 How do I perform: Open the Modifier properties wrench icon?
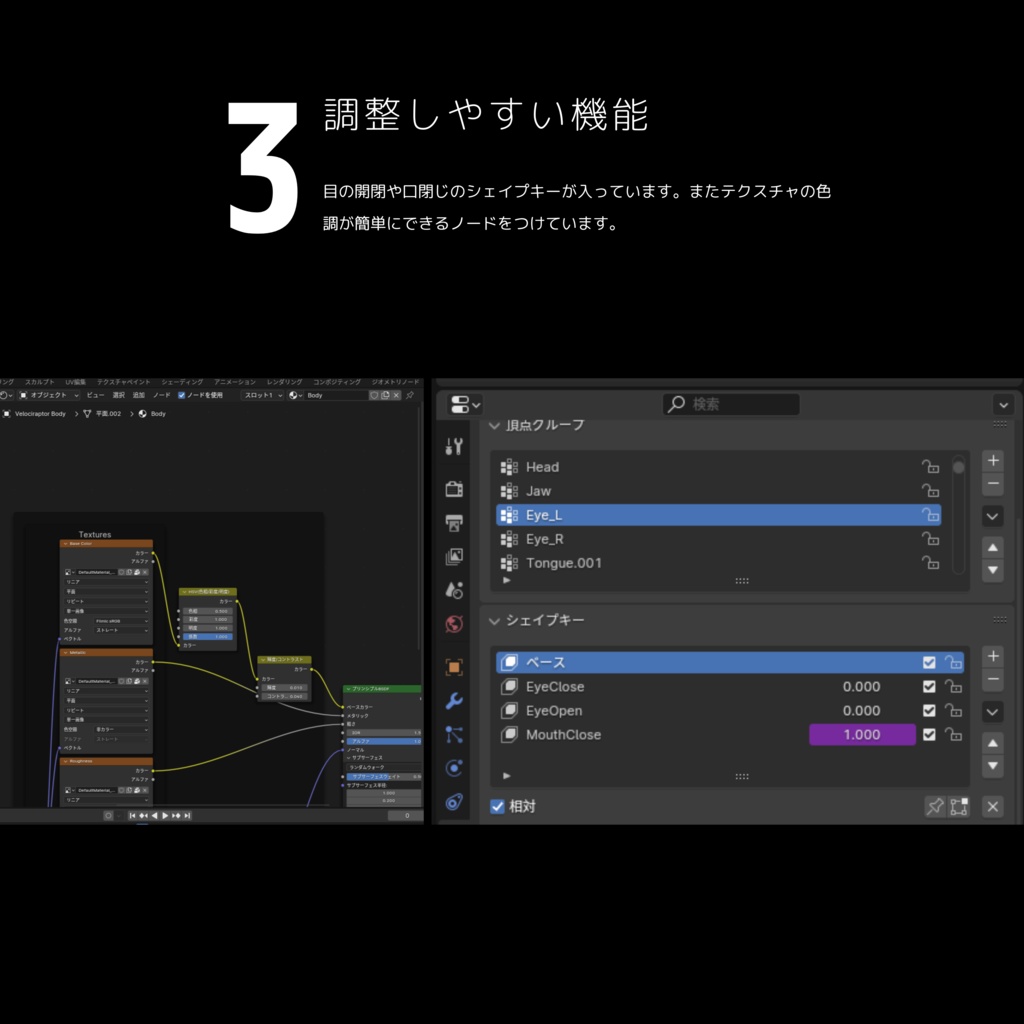coord(454,700)
